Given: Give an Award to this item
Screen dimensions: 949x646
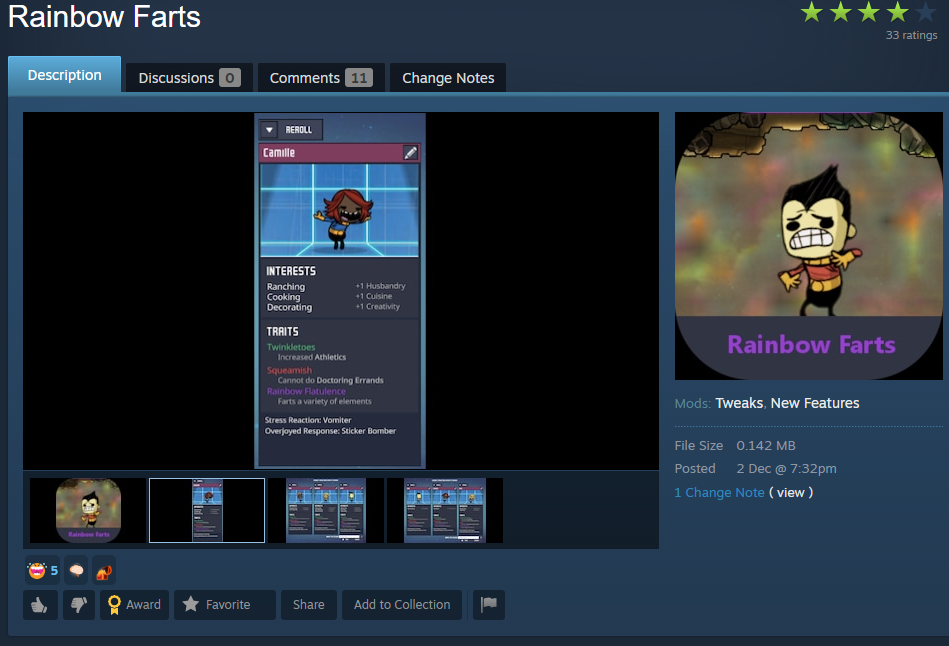Looking at the screenshot, I should pos(134,605).
